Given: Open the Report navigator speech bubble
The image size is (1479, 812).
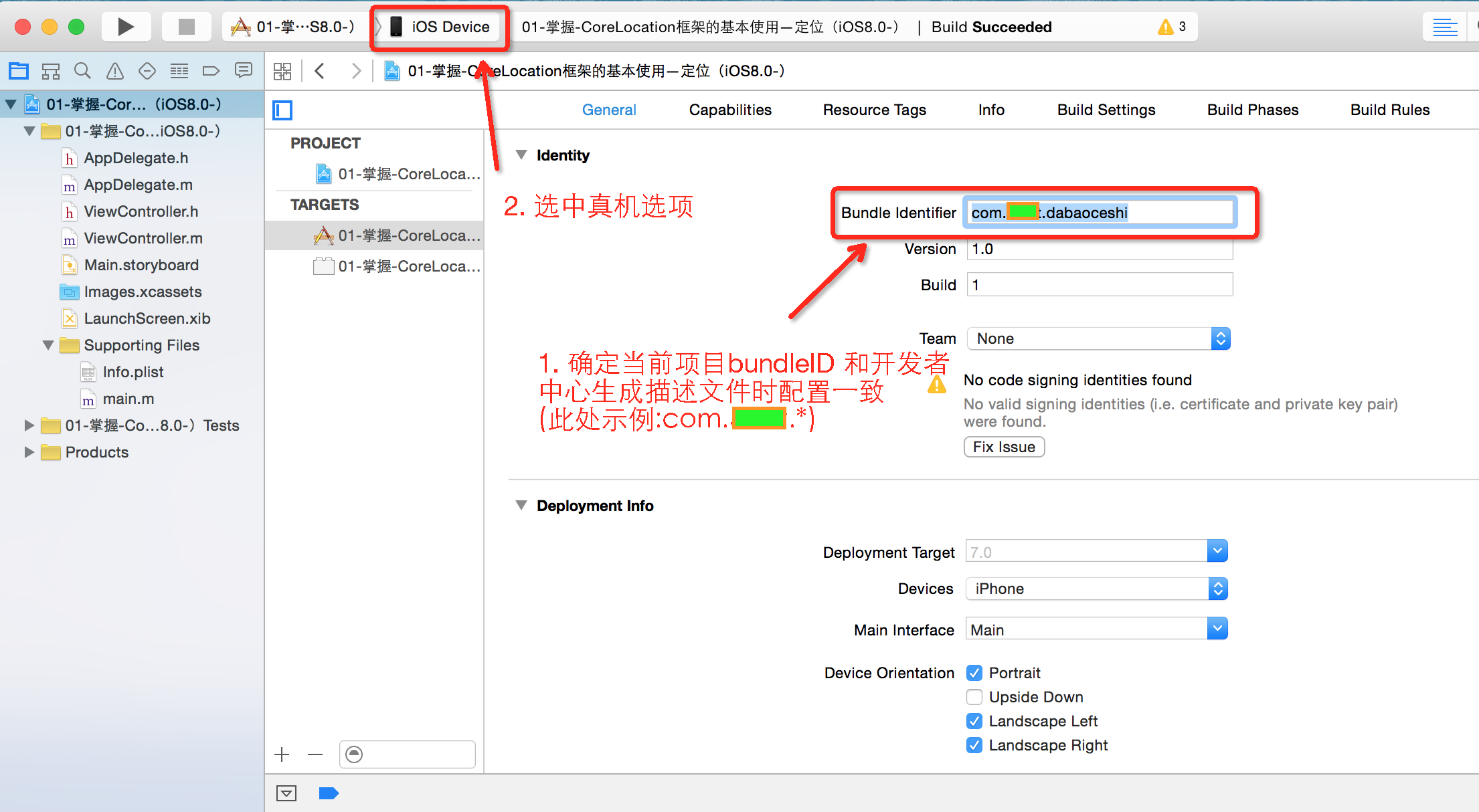Looking at the screenshot, I should (x=244, y=70).
